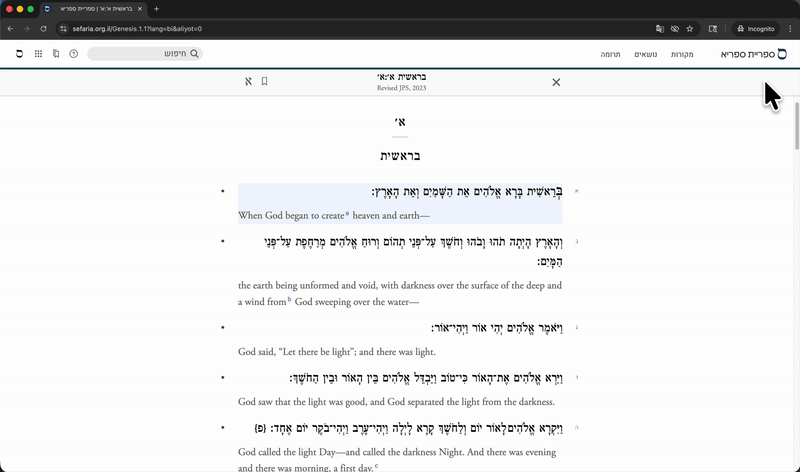Viewport: 800px width, 472px height.
Task: Reload the page using the browser refresh button
Action: pos(43,28)
